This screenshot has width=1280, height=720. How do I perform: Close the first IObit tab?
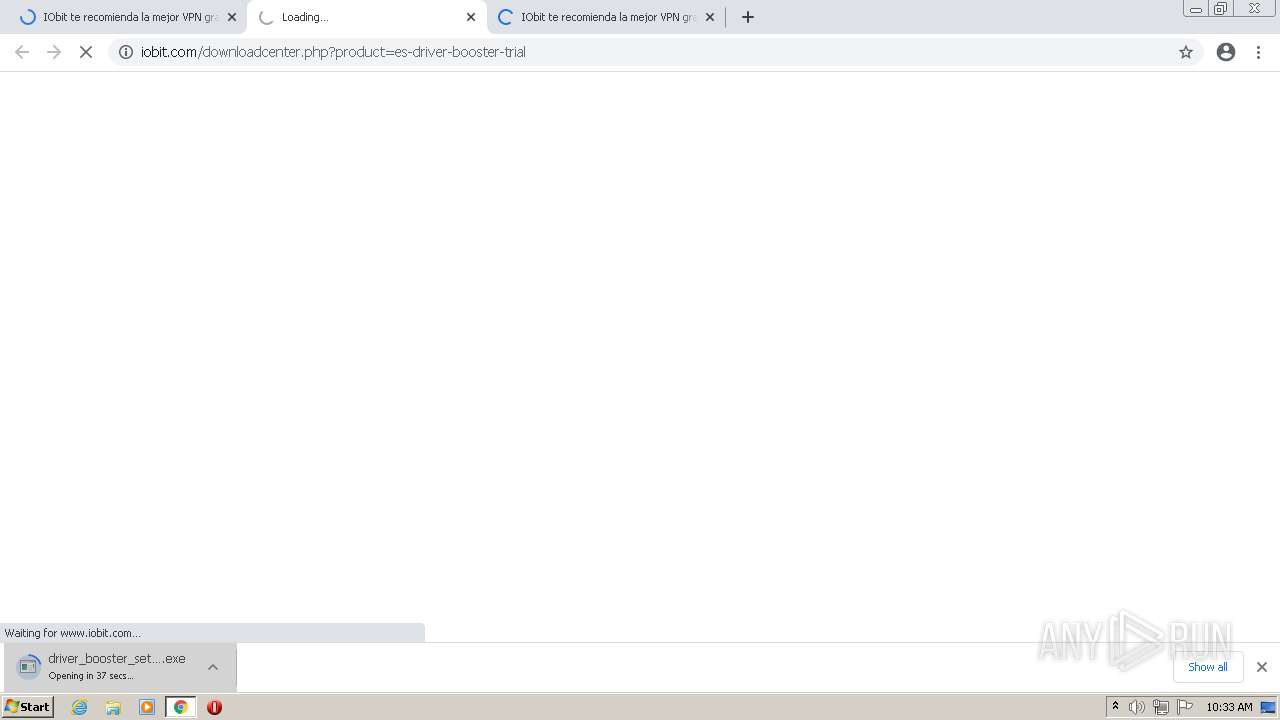tap(232, 17)
